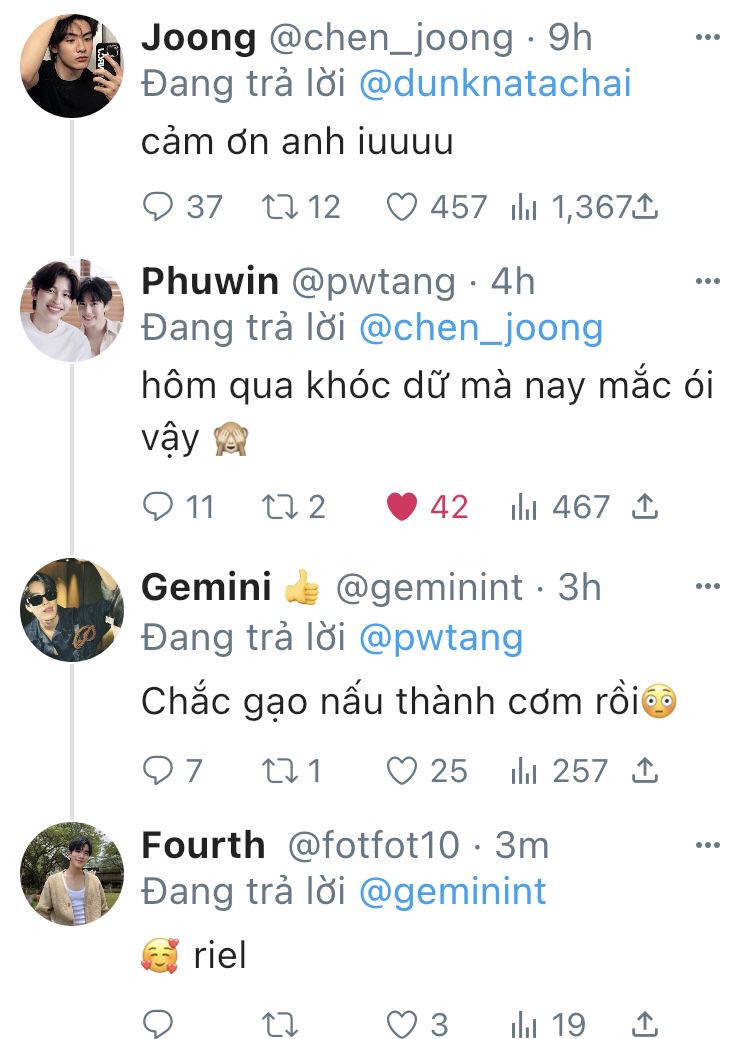Image resolution: width=750 pixels, height=1039 pixels.
Task: Unlike Phuwin's tweet with the red heart
Action: (402, 507)
